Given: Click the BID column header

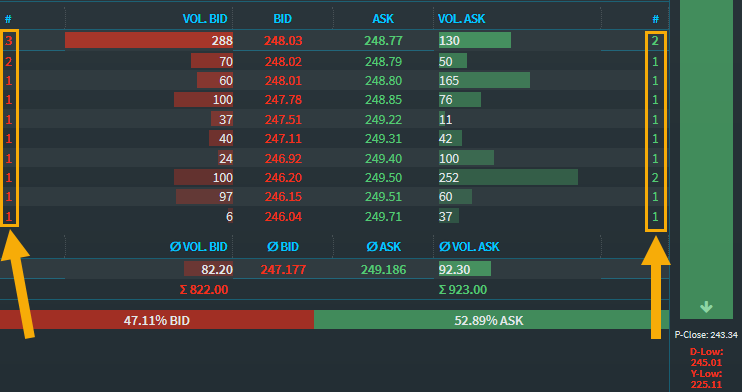Looking at the screenshot, I should pyautogui.click(x=283, y=19).
